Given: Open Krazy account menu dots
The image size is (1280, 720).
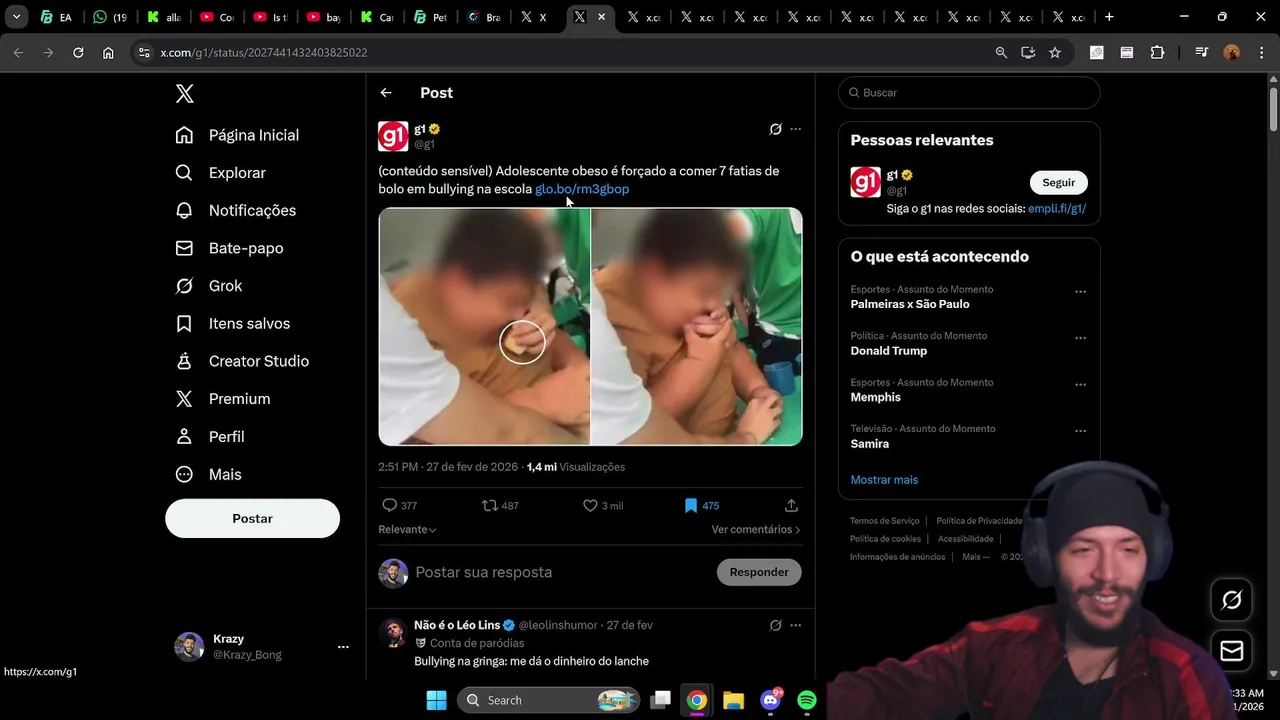Looking at the screenshot, I should (x=343, y=647).
